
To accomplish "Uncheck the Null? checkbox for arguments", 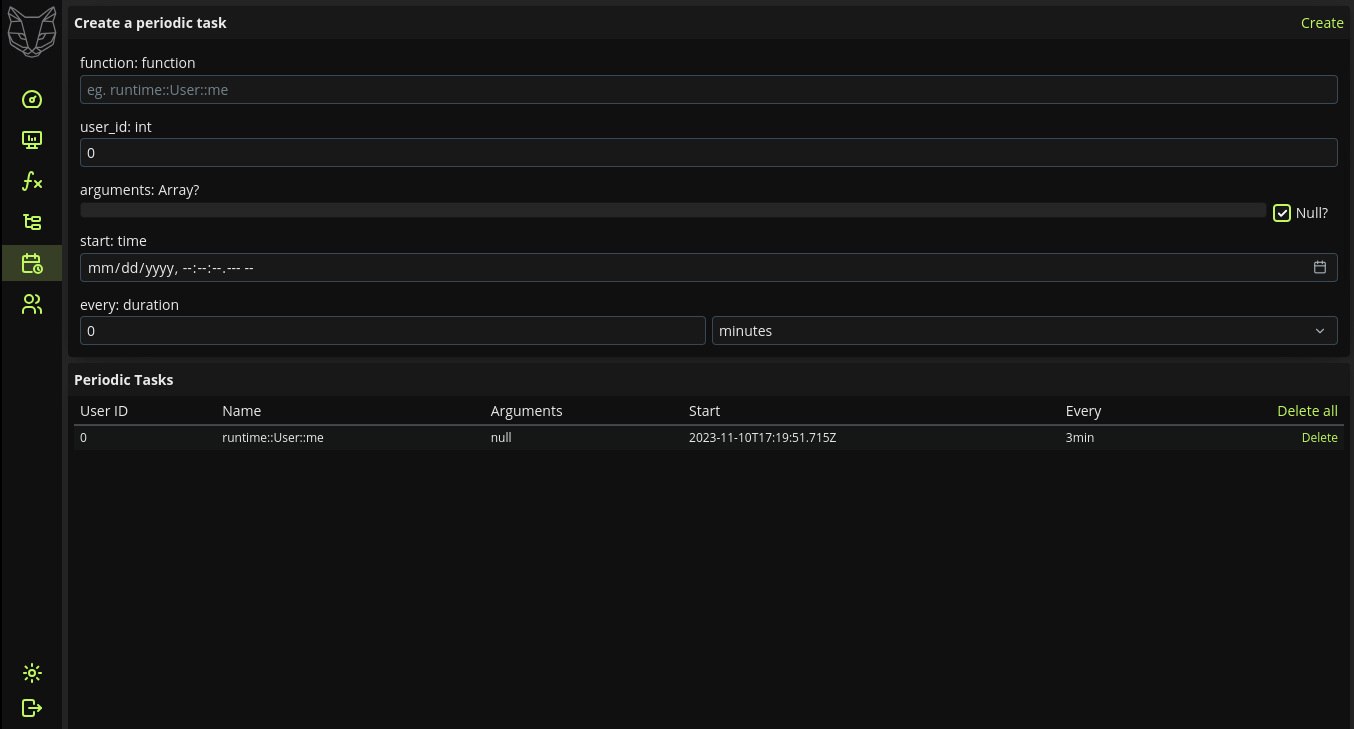I will click(1282, 212).
